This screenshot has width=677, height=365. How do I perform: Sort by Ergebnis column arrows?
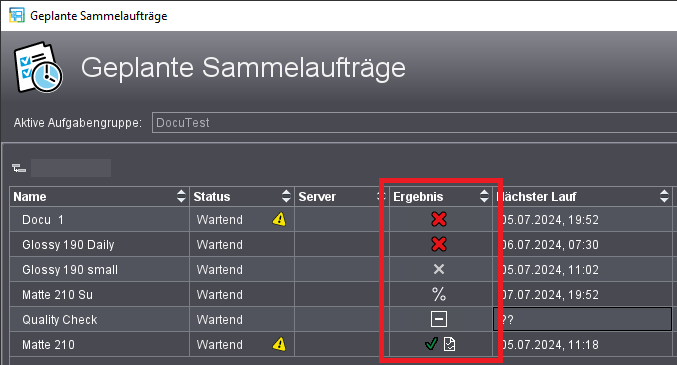[x=484, y=197]
